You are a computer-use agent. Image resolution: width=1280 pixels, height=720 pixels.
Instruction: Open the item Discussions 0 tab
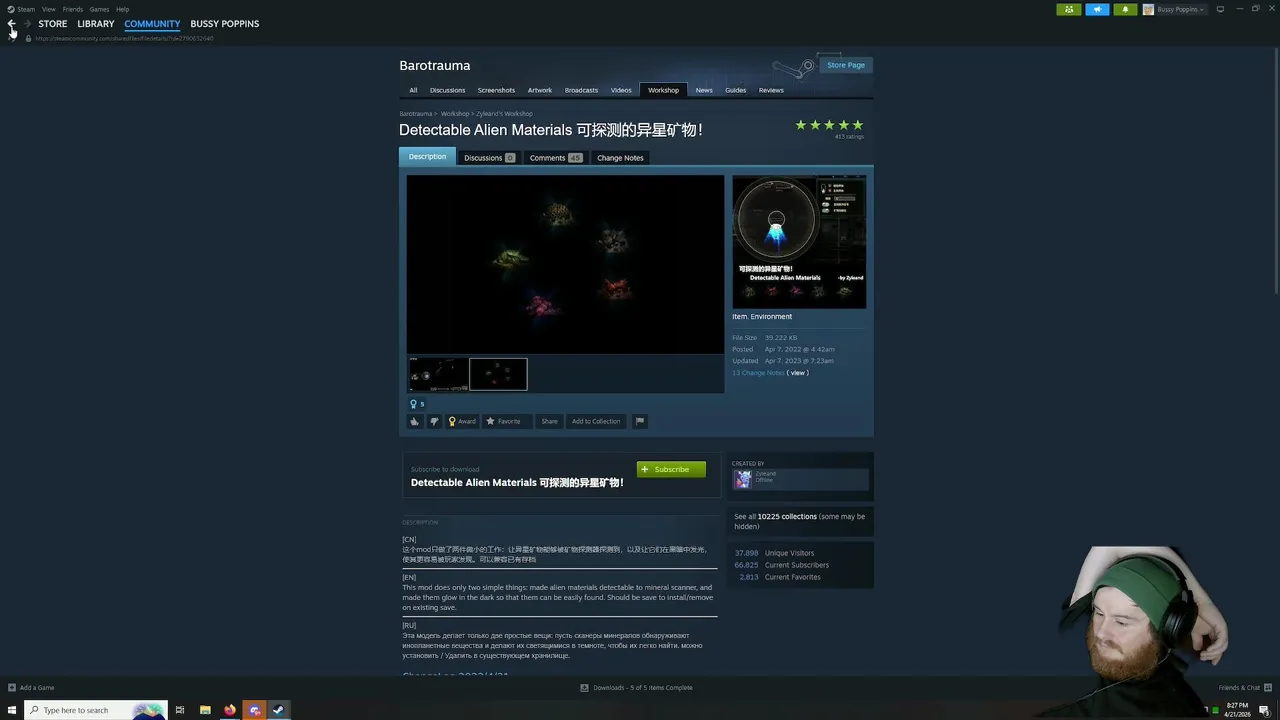pyautogui.click(x=489, y=158)
